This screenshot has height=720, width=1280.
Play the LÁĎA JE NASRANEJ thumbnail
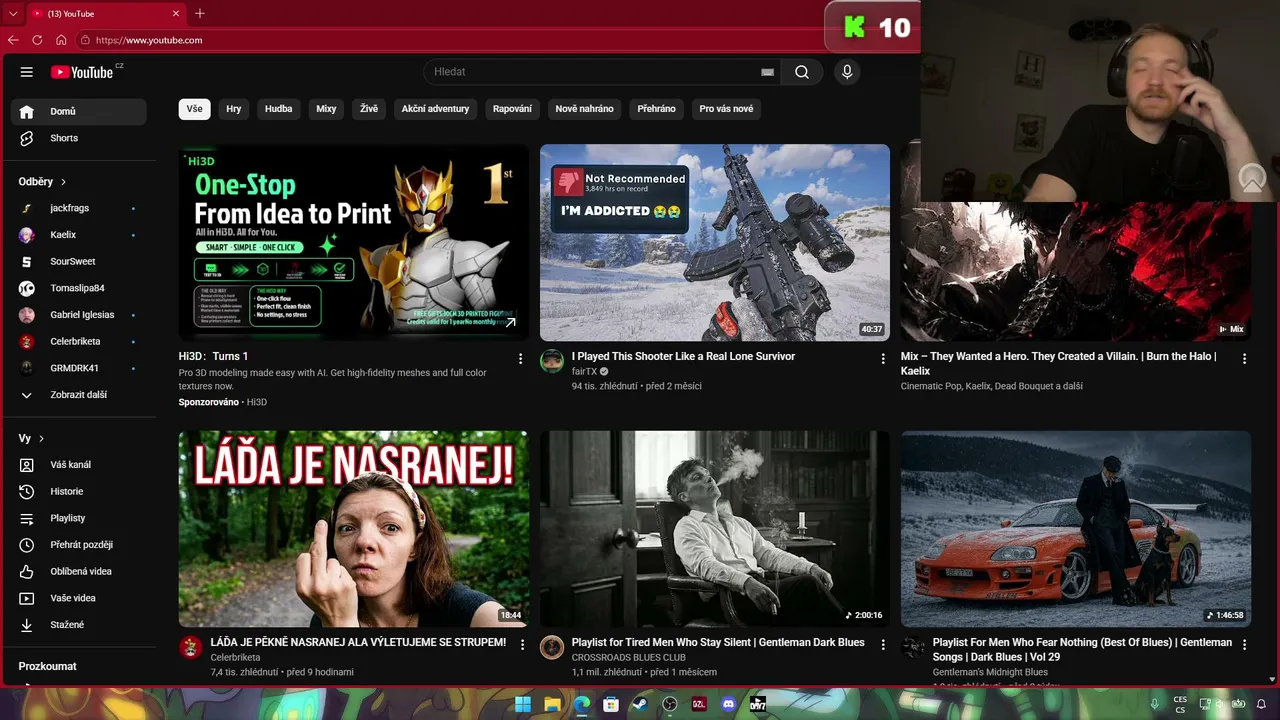[354, 529]
